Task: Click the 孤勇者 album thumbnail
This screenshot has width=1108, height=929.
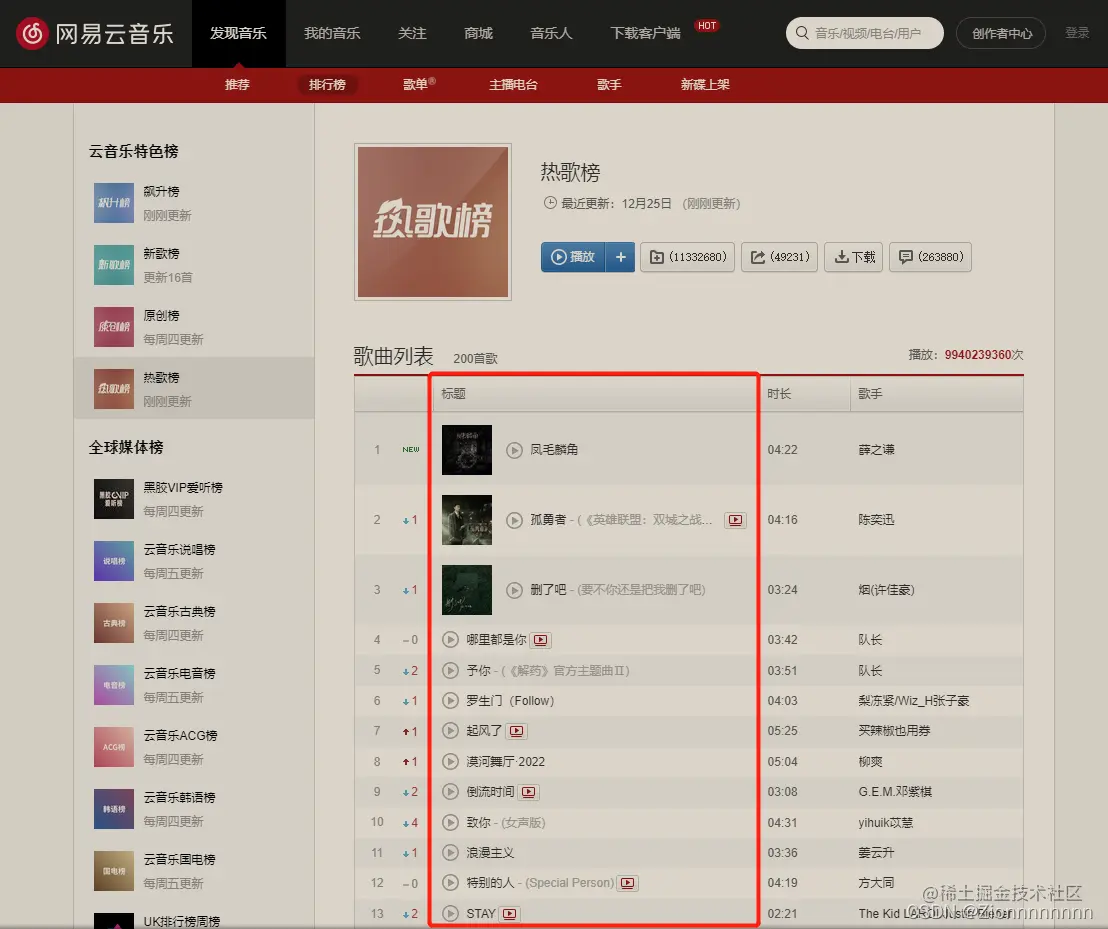Action: pos(467,520)
